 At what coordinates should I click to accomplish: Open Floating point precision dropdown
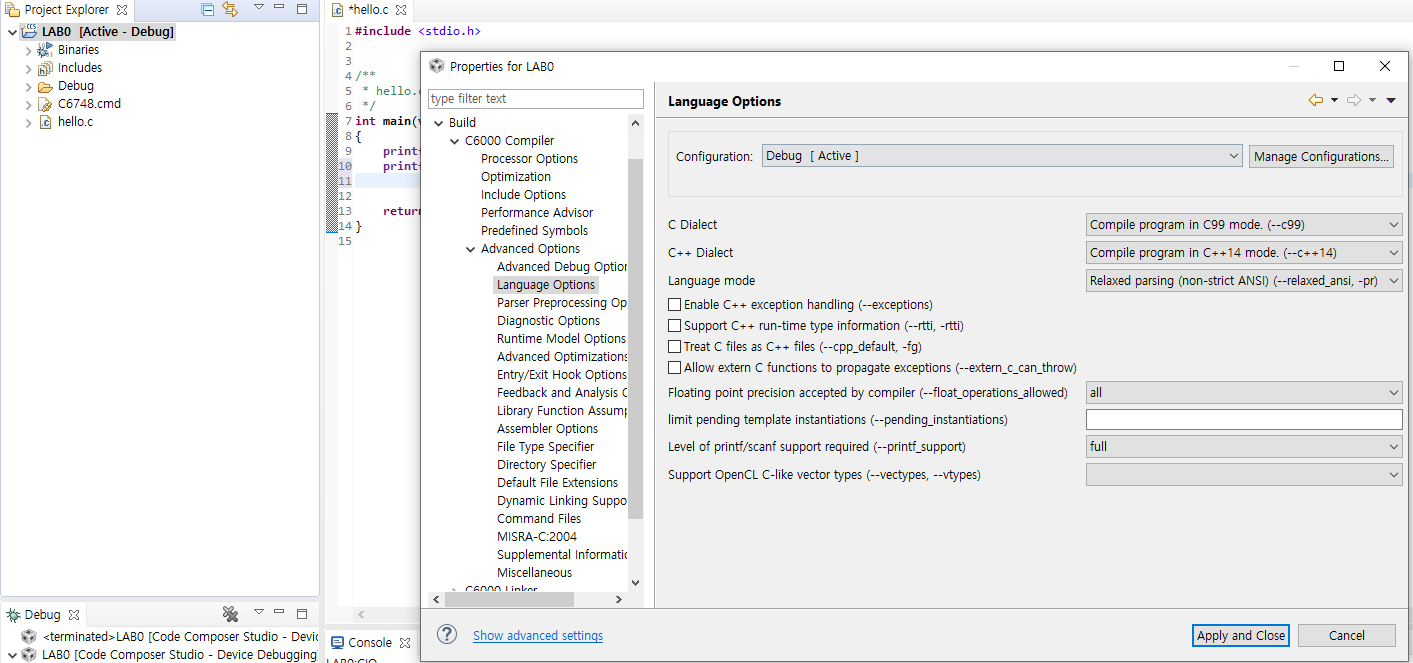(1244, 393)
